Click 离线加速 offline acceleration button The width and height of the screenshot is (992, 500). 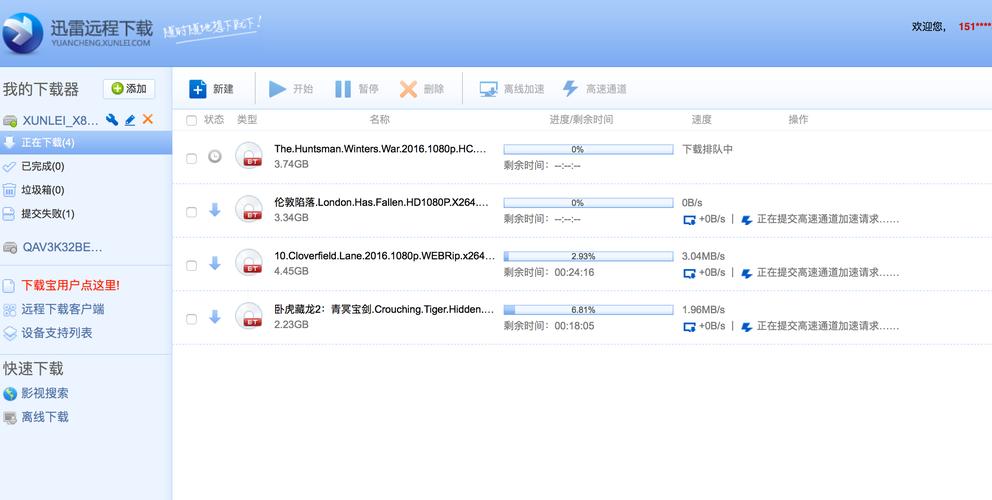click(x=512, y=89)
